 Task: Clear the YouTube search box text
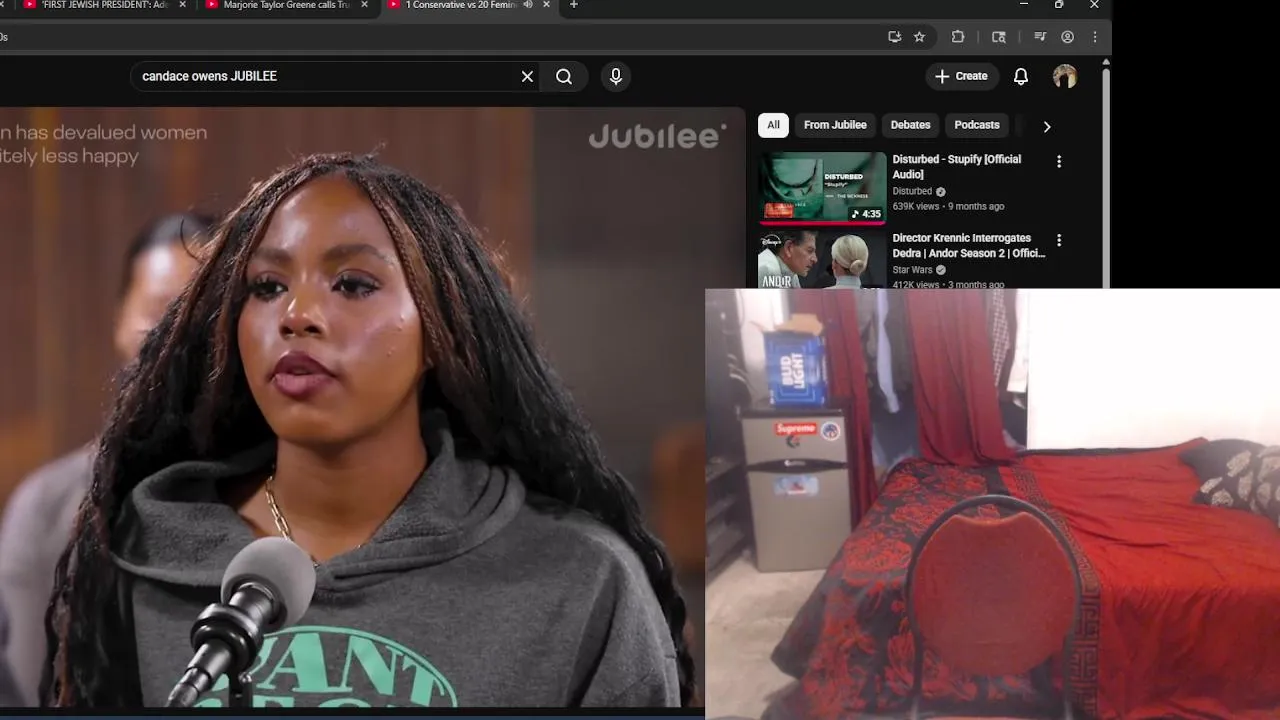tap(527, 77)
